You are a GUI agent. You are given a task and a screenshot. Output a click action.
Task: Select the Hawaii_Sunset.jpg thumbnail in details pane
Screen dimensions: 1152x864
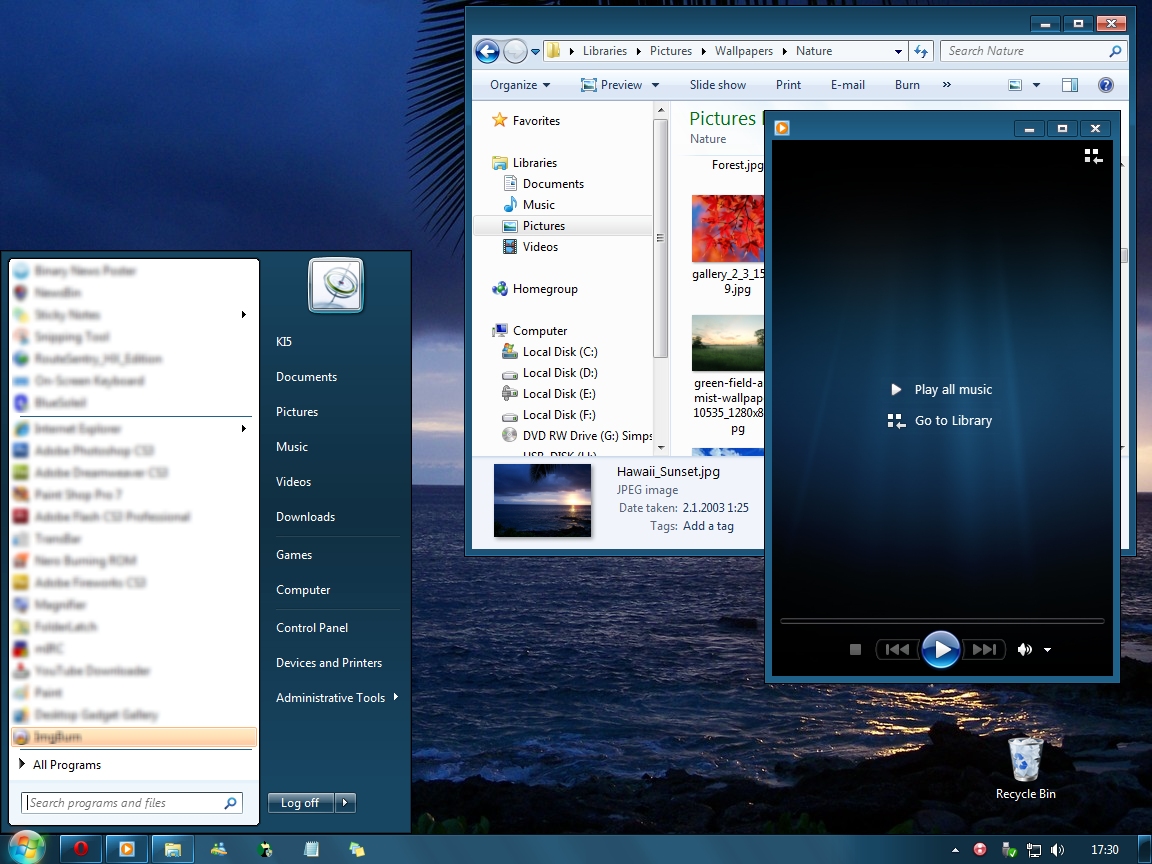(542, 498)
